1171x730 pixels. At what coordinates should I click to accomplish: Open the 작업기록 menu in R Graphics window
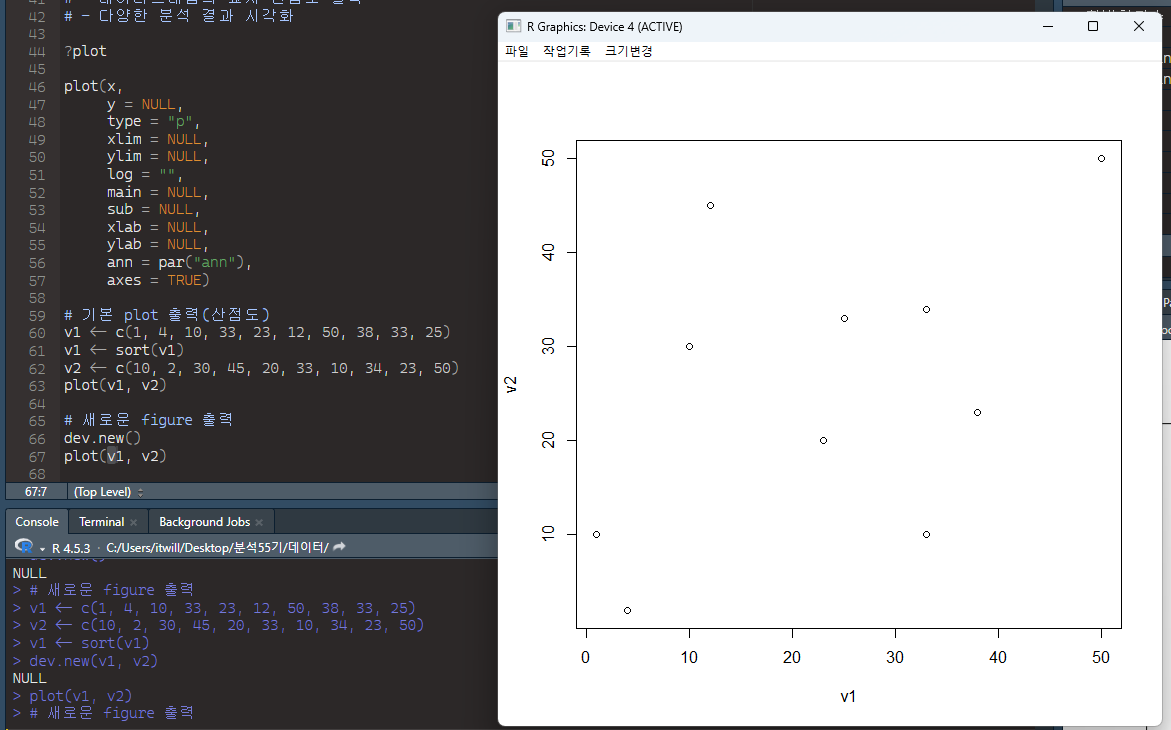[566, 51]
